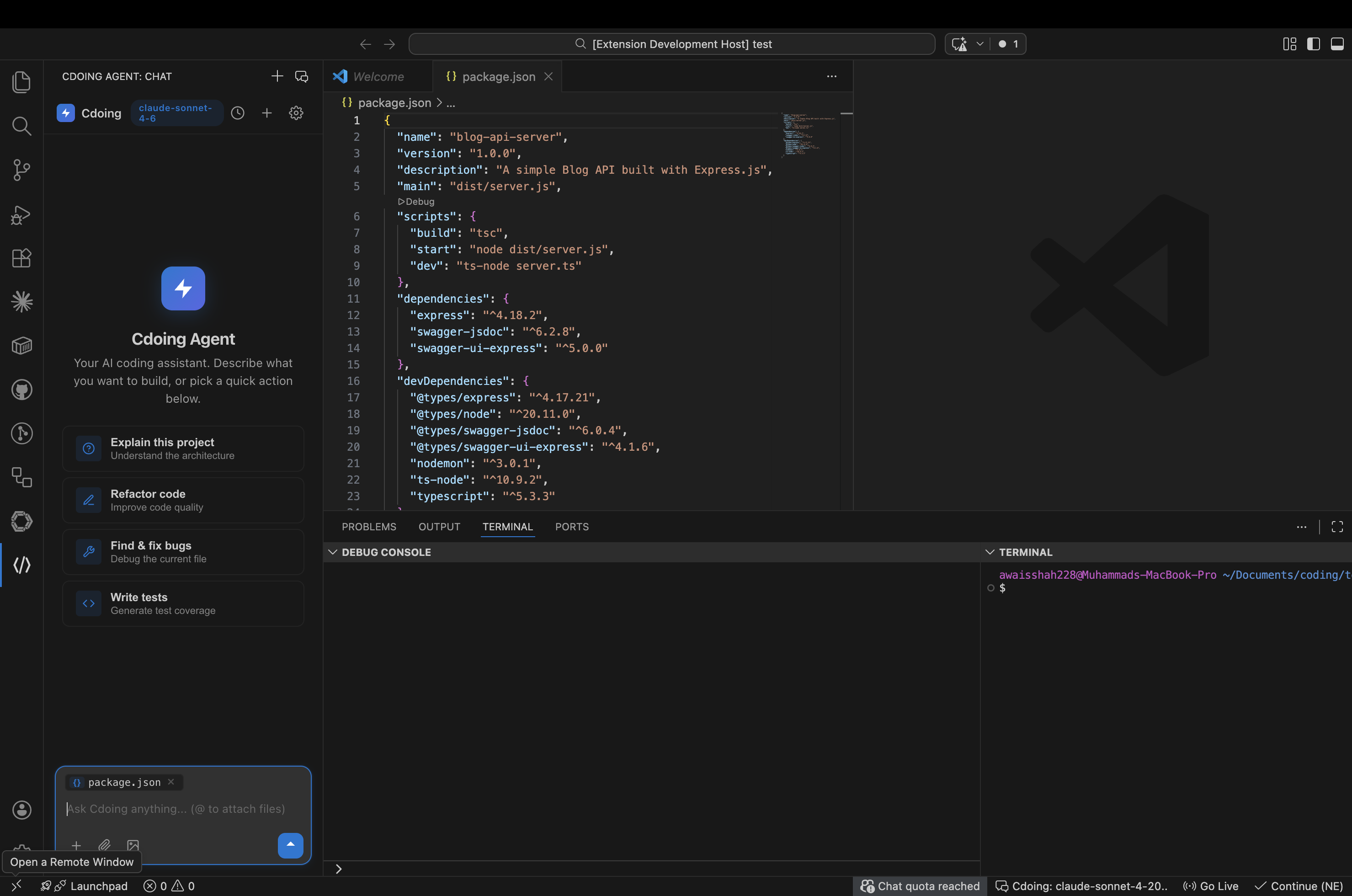Image resolution: width=1352 pixels, height=896 pixels.
Task: Maximize the panel with the fullscreen toggle
Action: pyautogui.click(x=1337, y=526)
